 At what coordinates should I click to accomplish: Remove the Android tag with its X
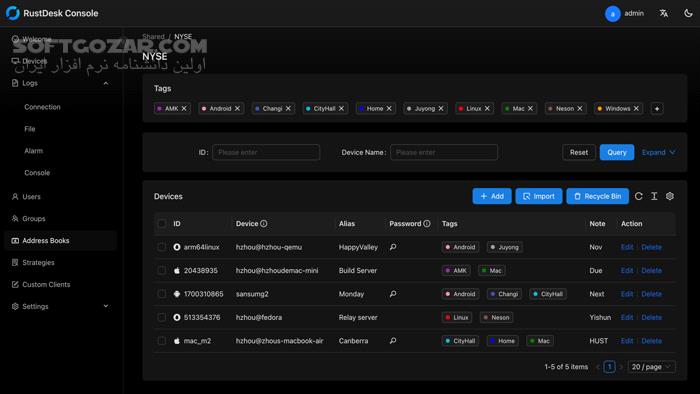point(237,108)
